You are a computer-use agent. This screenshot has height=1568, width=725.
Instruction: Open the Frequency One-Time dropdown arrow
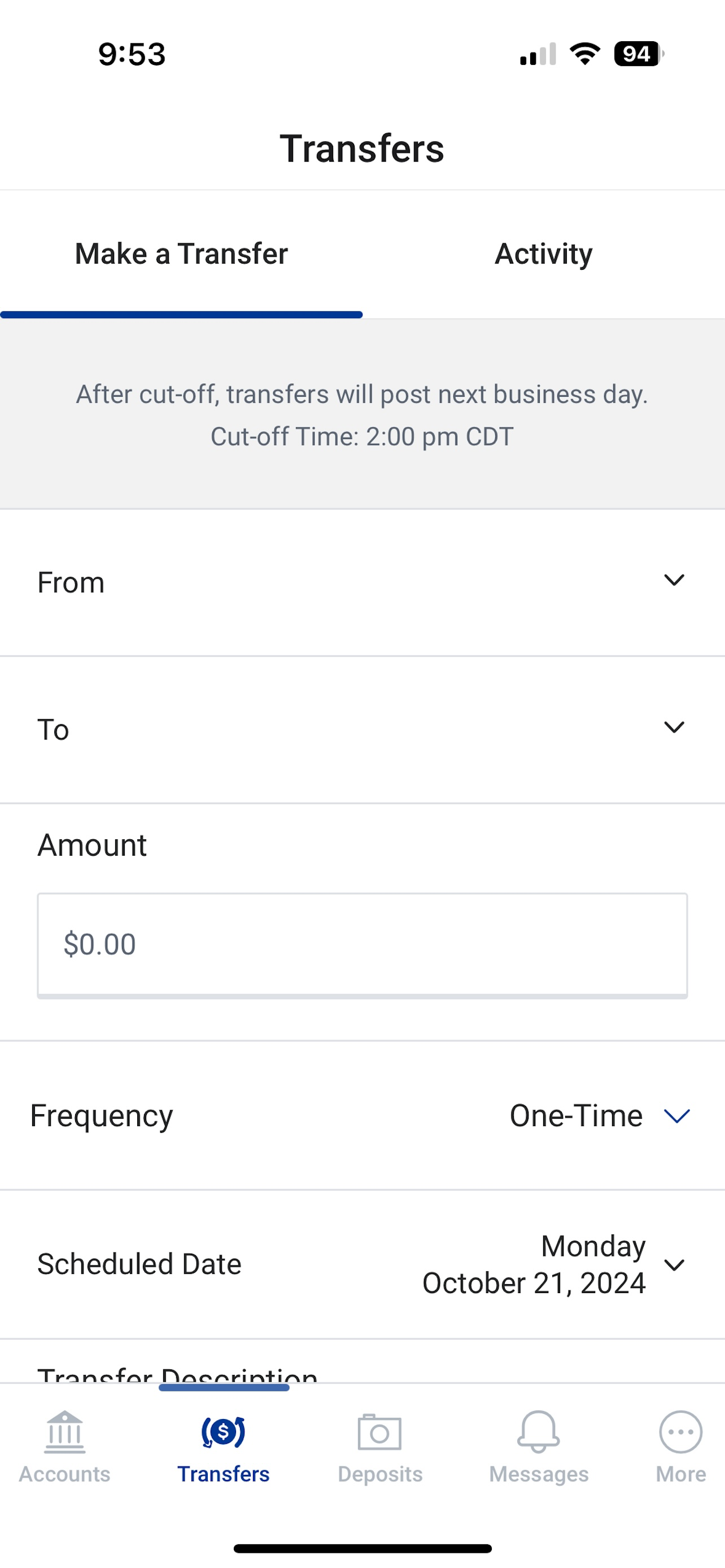pyautogui.click(x=676, y=1116)
